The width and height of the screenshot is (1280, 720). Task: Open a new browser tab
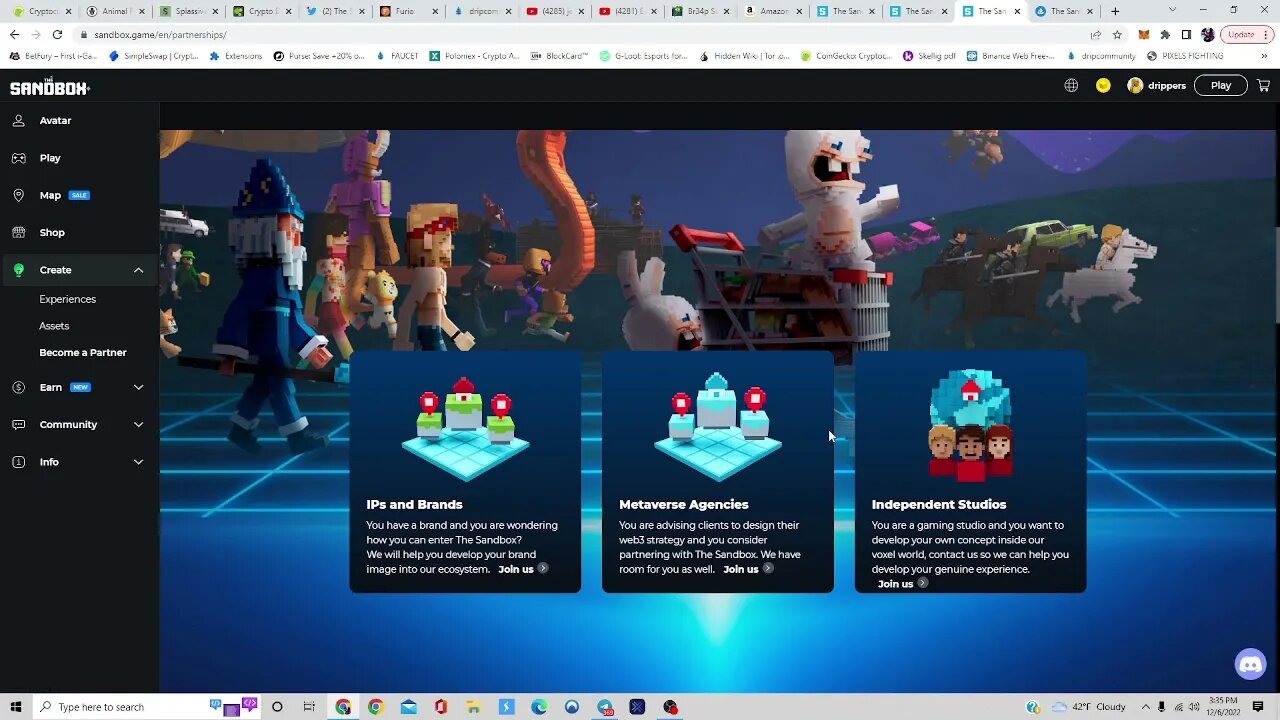(x=1115, y=11)
